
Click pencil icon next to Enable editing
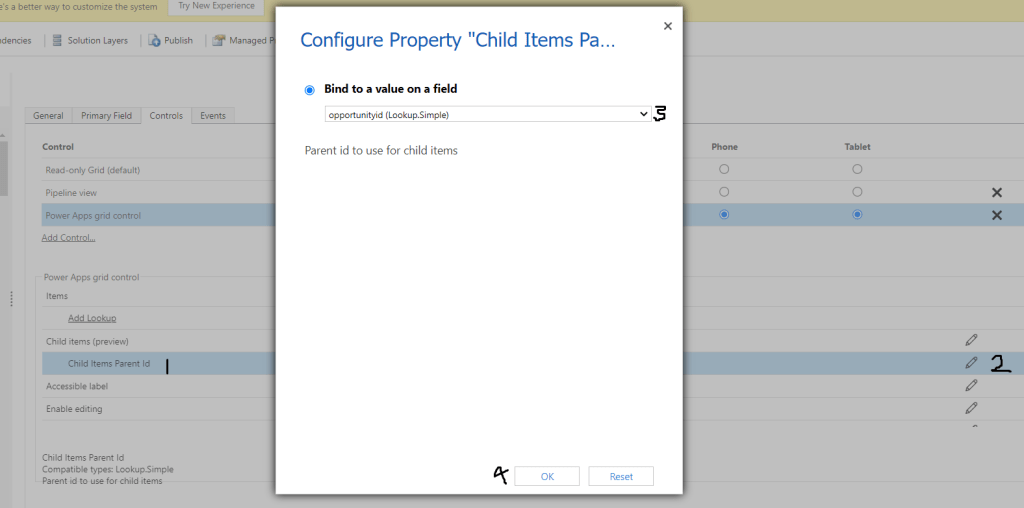971,408
